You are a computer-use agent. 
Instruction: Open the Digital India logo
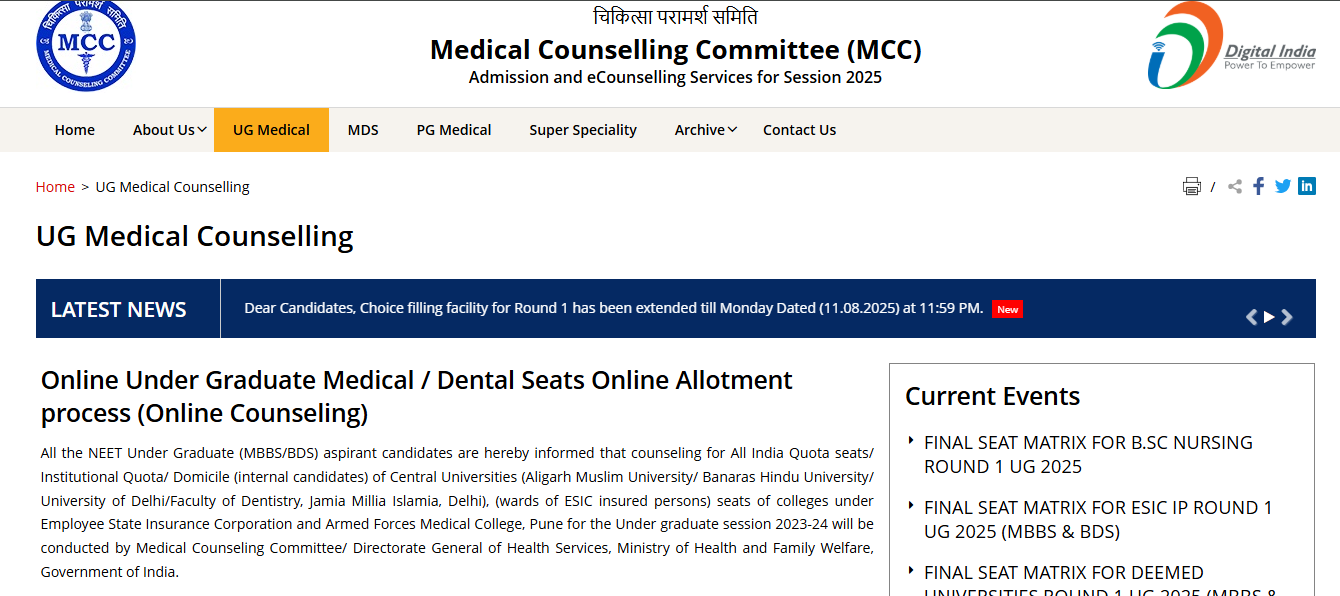[x=1231, y=45]
